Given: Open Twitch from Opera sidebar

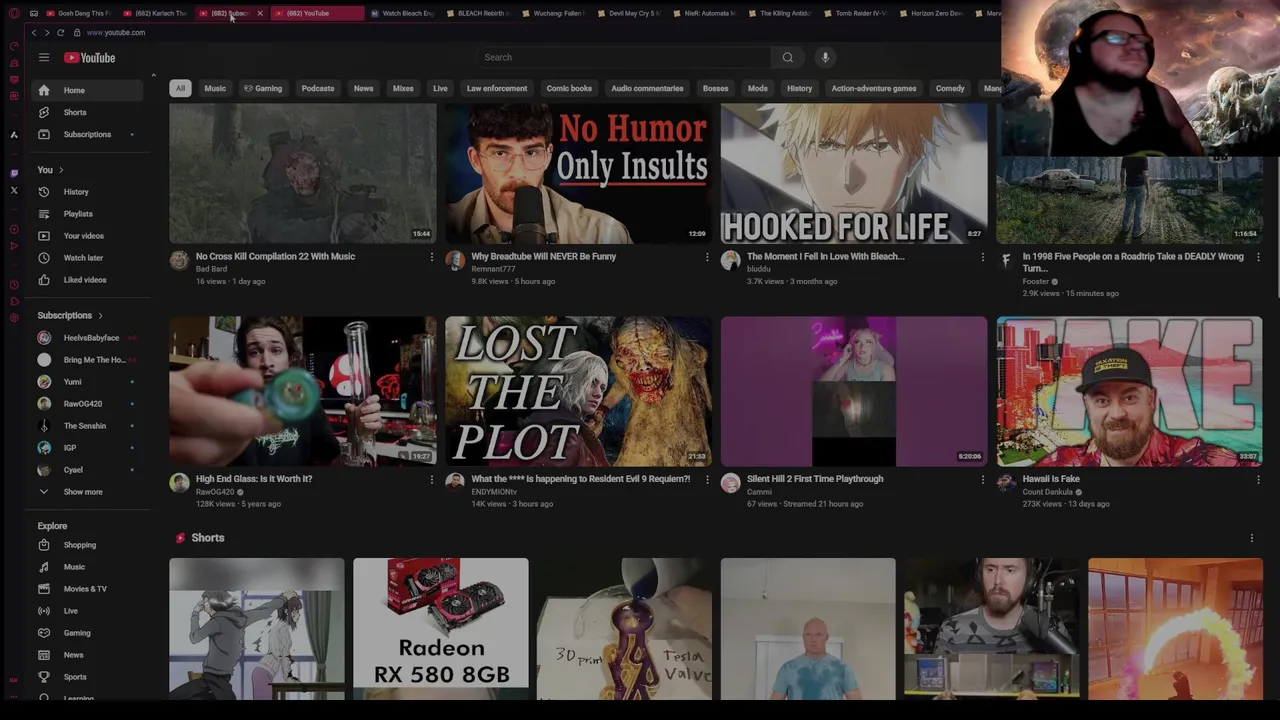Looking at the screenshot, I should click(x=14, y=173).
